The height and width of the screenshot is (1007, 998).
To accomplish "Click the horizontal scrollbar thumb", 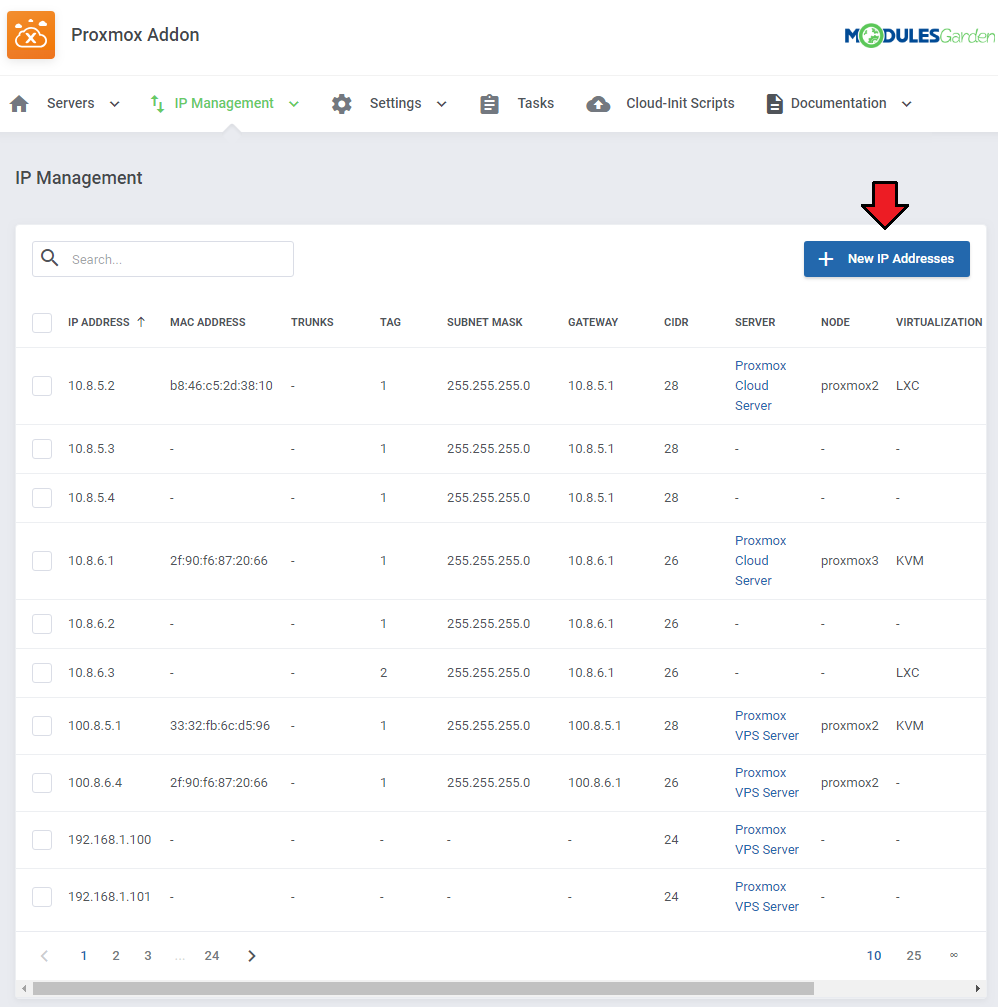I will [423, 988].
